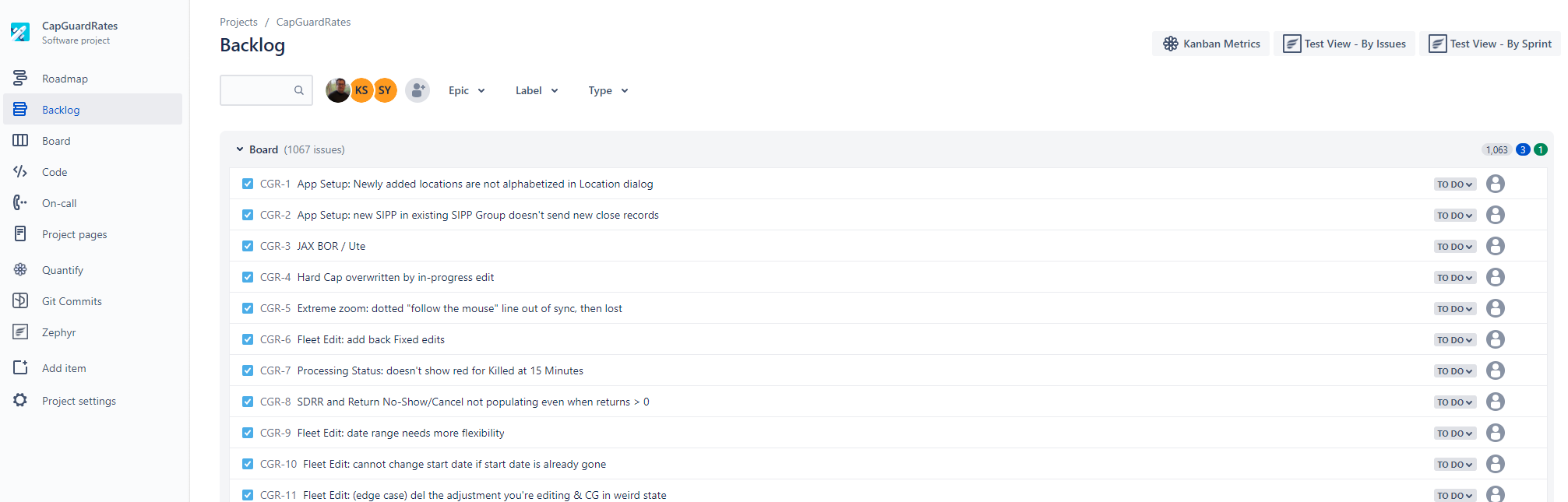Toggle the CGR-7 issue checkbox
Image resolution: width=1568 pixels, height=502 pixels.
point(248,370)
